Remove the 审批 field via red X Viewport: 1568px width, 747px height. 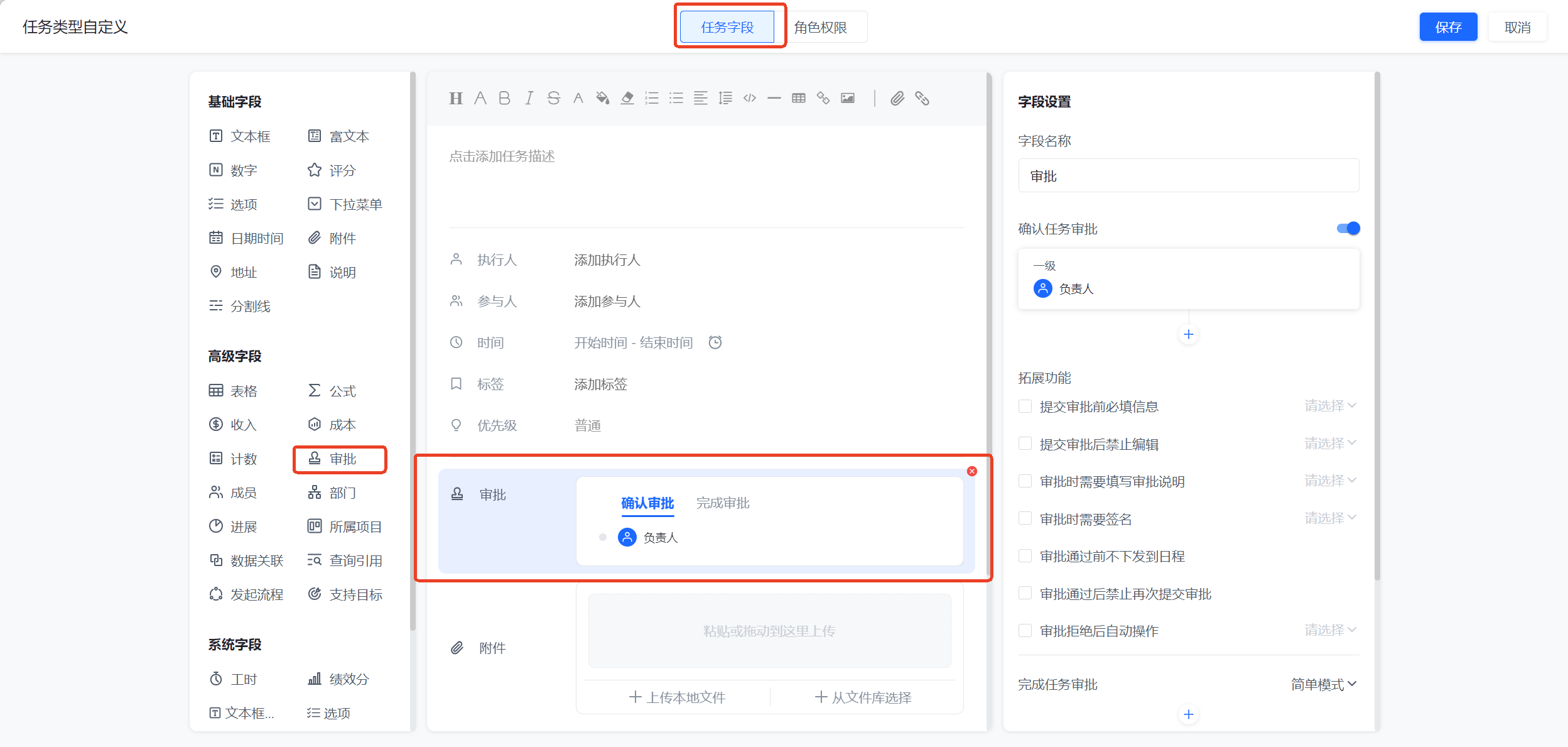[972, 471]
